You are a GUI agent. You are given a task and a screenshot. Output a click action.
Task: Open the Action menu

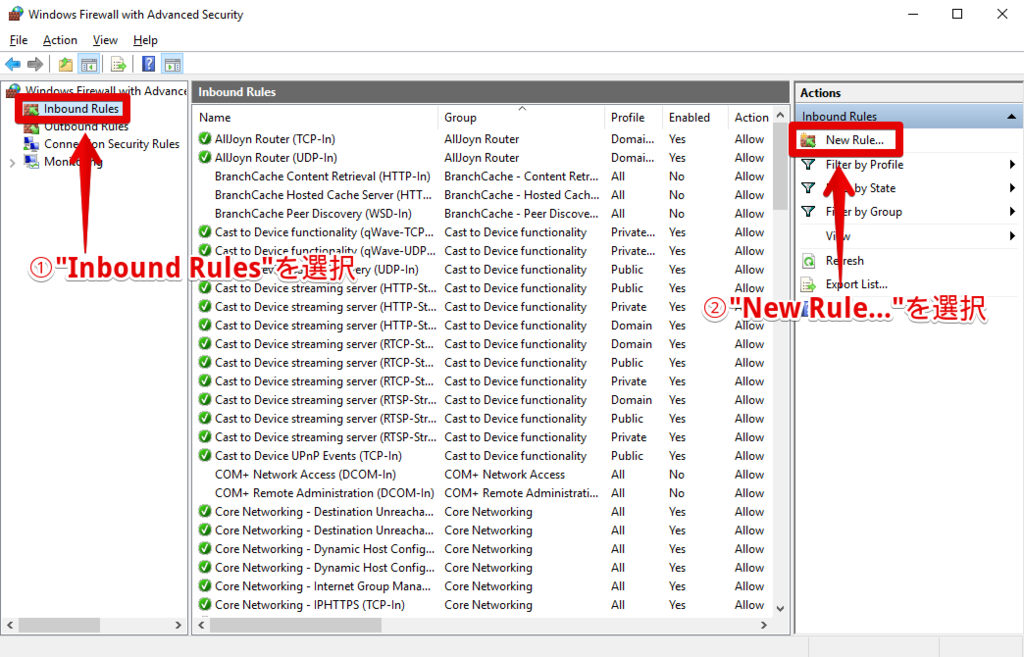tap(60, 40)
